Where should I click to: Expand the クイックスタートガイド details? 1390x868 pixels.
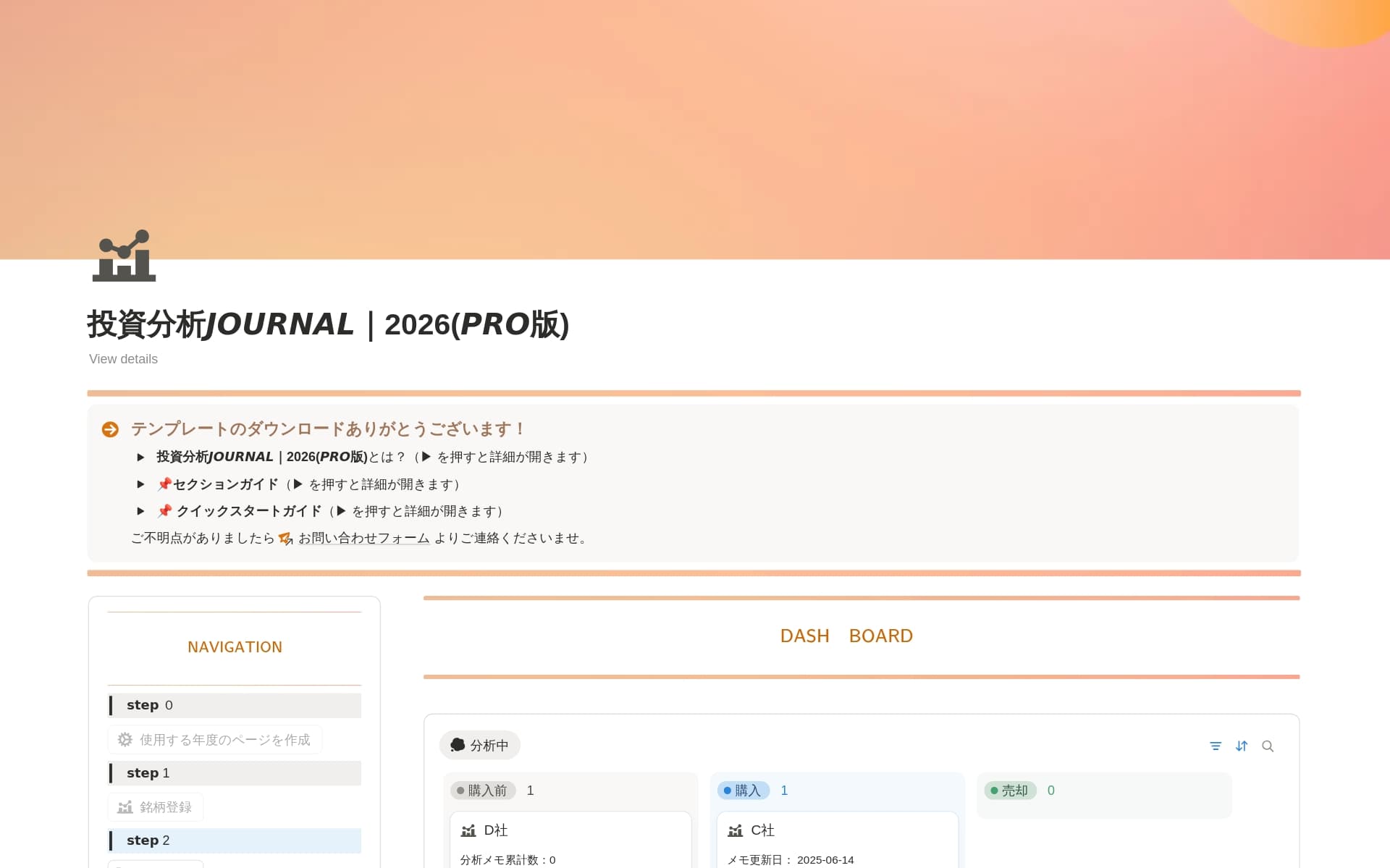(140, 511)
